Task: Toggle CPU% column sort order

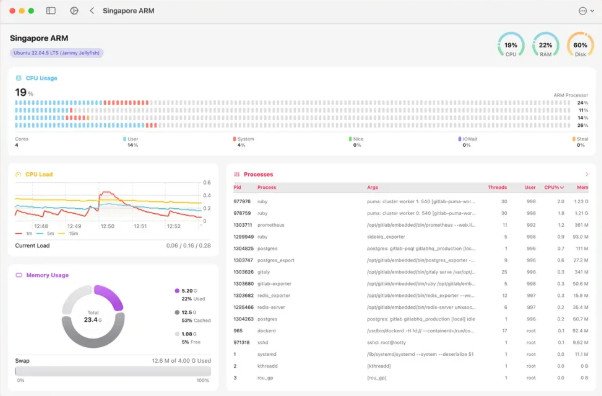Action: [554, 187]
